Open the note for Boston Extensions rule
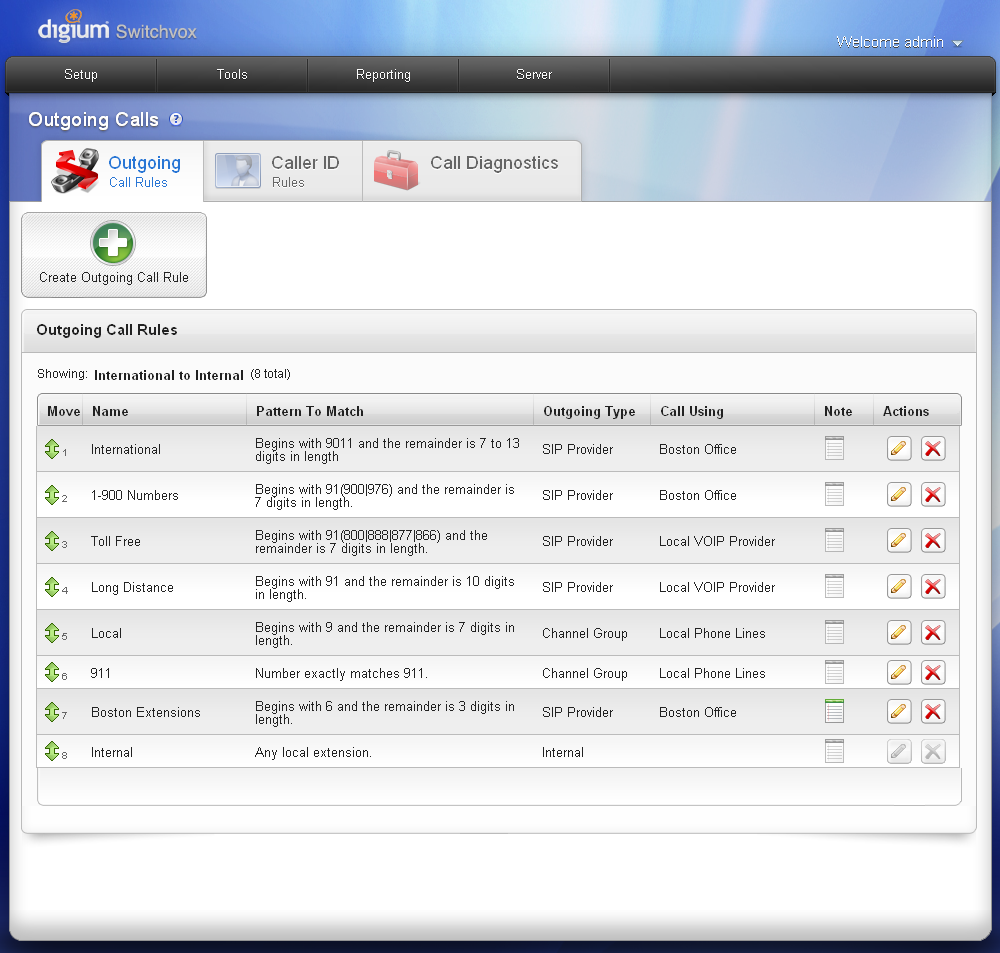Screen dimensions: 1000x953 point(834,712)
